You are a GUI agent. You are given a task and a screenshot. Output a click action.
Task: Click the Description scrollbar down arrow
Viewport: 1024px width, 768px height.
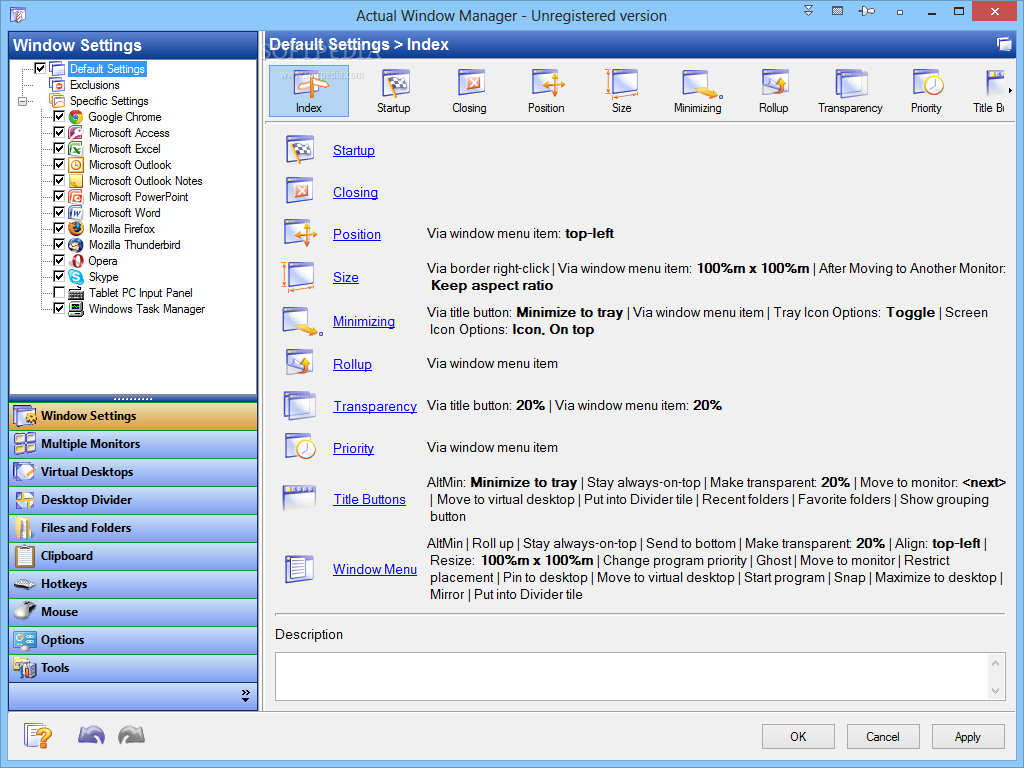click(x=995, y=691)
